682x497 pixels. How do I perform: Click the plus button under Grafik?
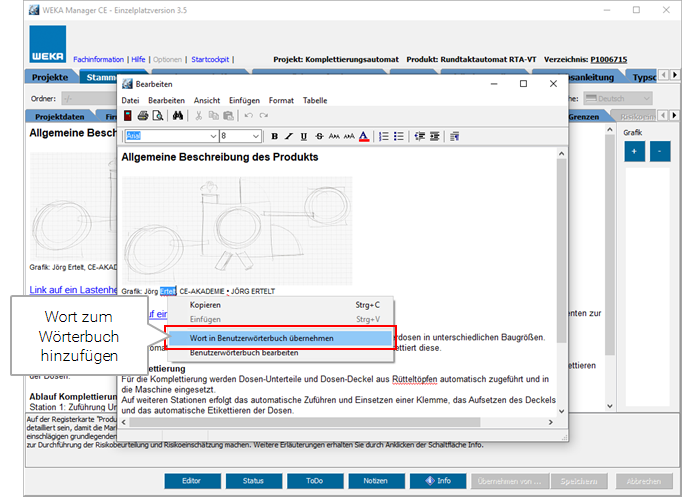(x=634, y=151)
